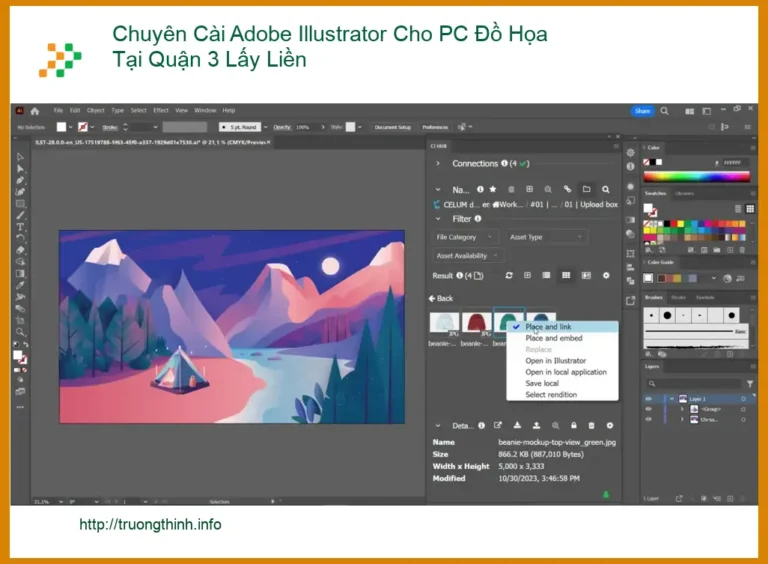This screenshot has height=564, width=768.
Task: Expand the Connections section
Action: tap(438, 164)
